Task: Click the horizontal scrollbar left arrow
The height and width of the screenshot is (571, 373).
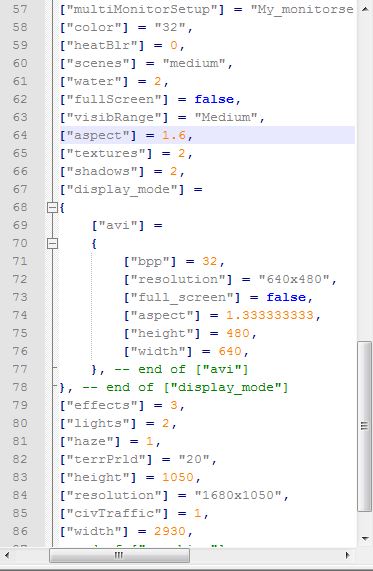Action: point(7,555)
